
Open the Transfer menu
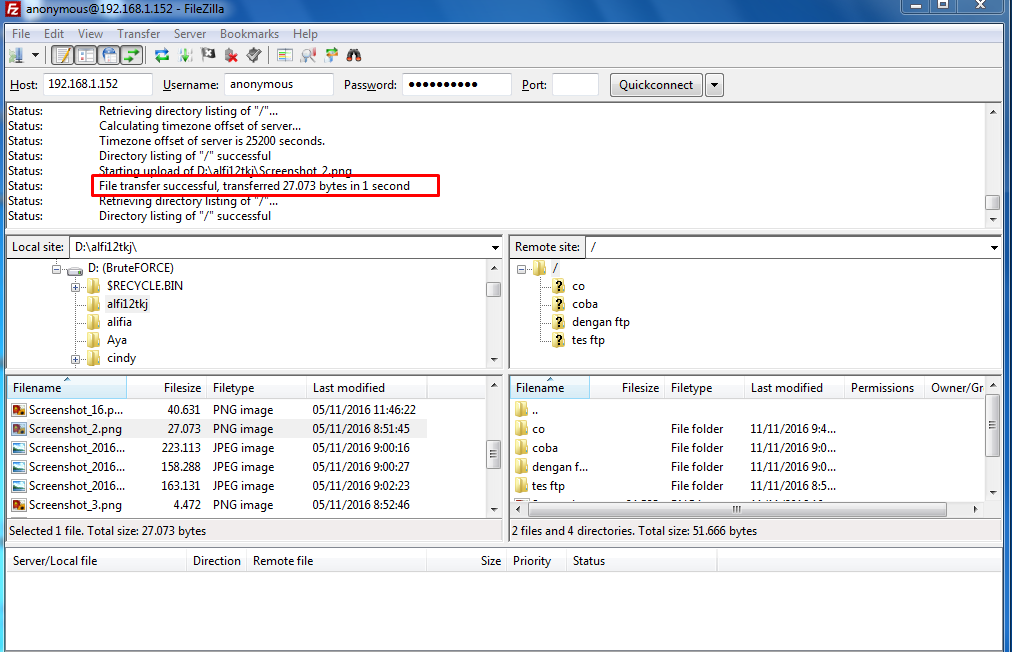coord(138,33)
